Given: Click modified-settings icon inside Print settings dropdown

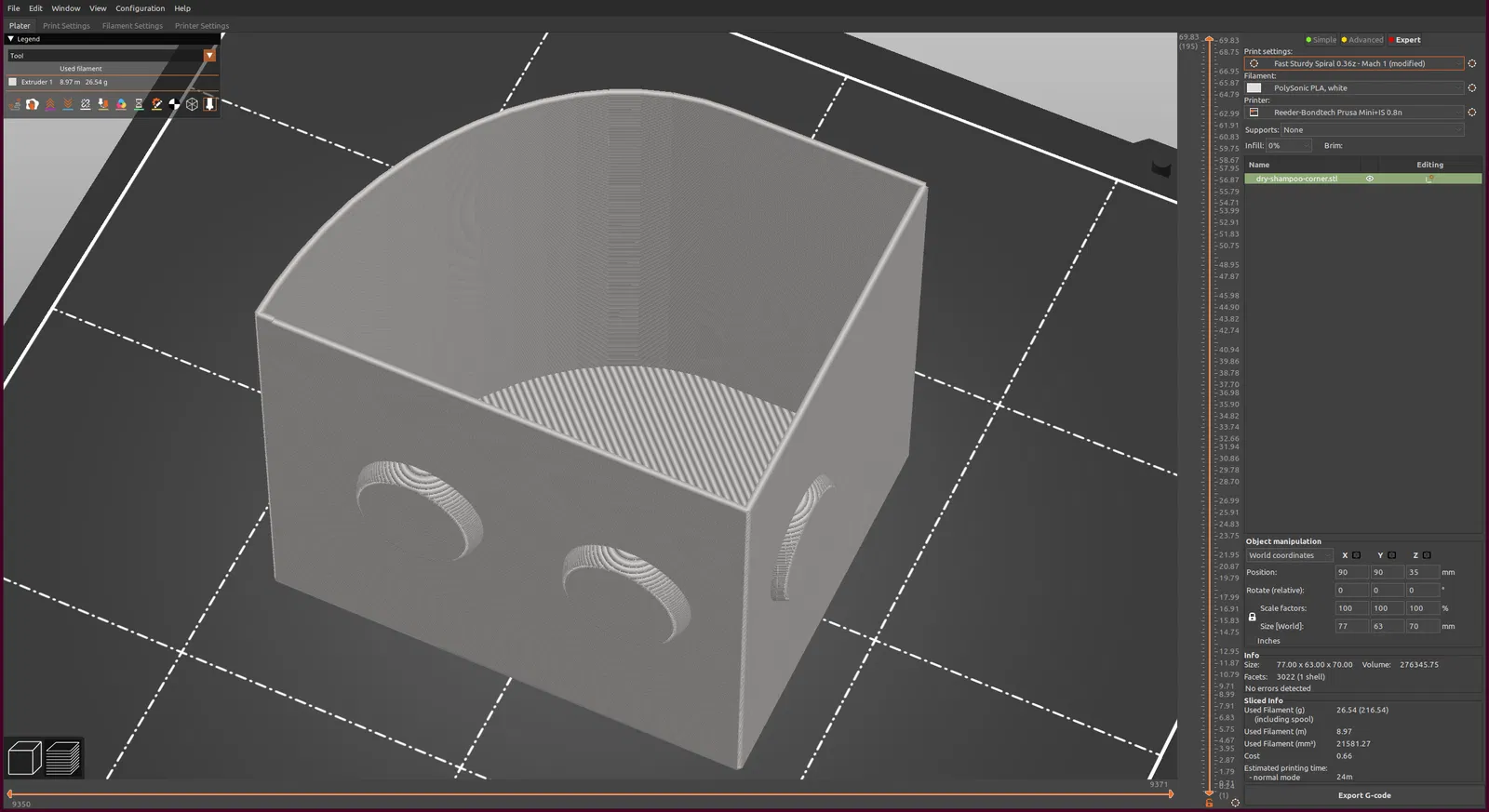Looking at the screenshot, I should [x=1254, y=63].
